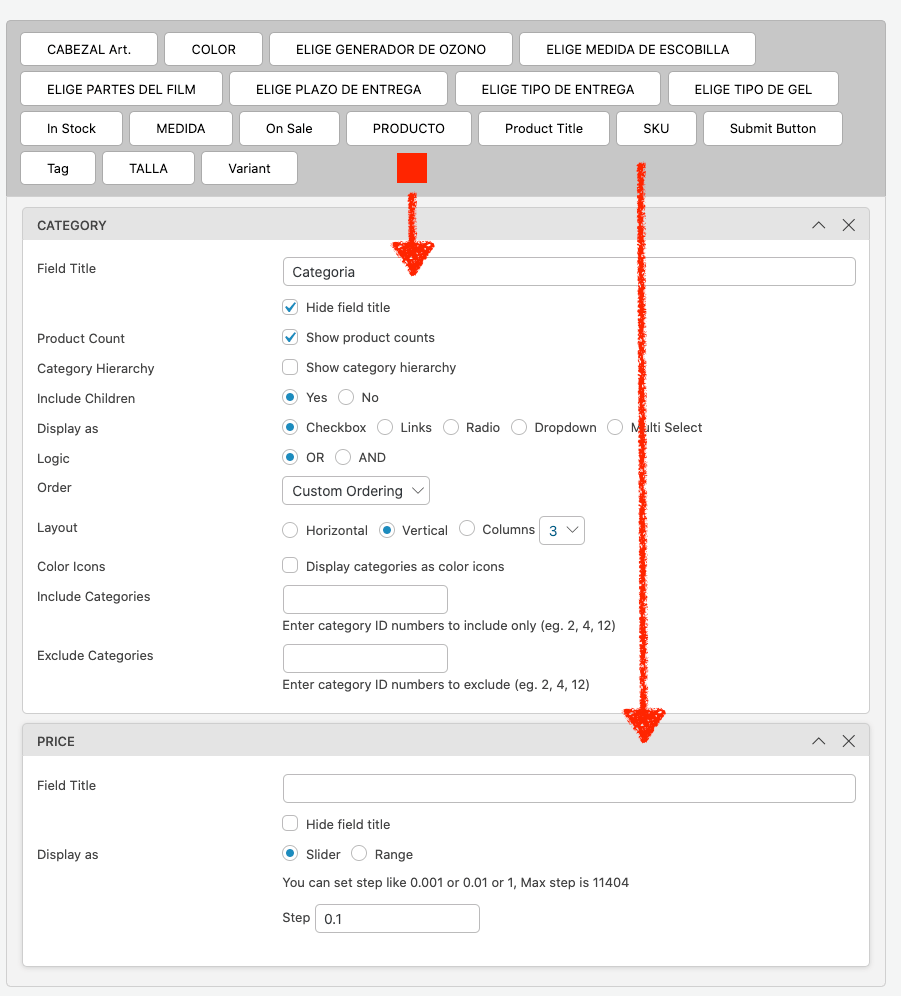Add the Product Title field

544,128
